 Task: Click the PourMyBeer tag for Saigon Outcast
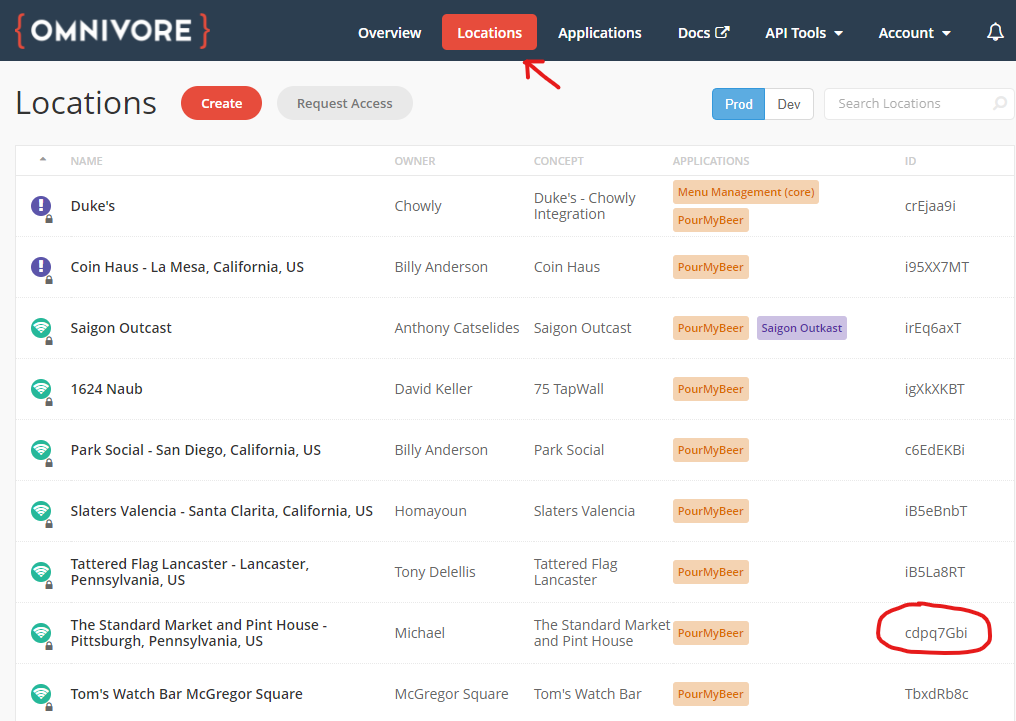(711, 328)
